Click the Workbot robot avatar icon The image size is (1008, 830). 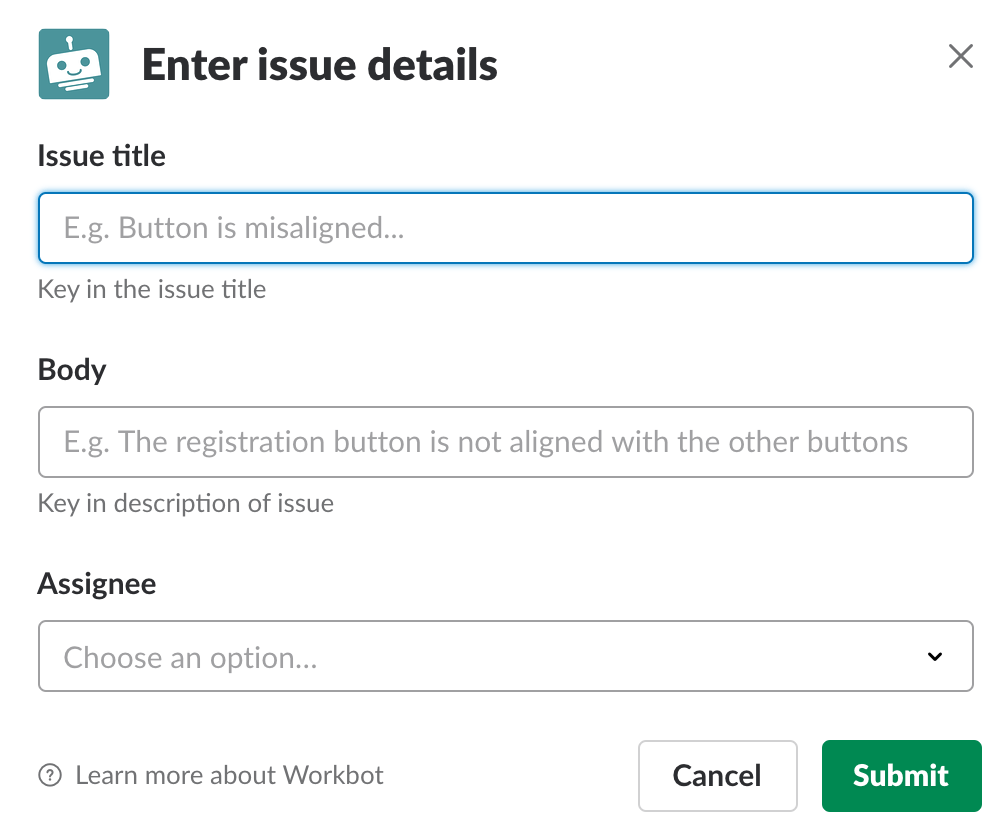coord(74,65)
